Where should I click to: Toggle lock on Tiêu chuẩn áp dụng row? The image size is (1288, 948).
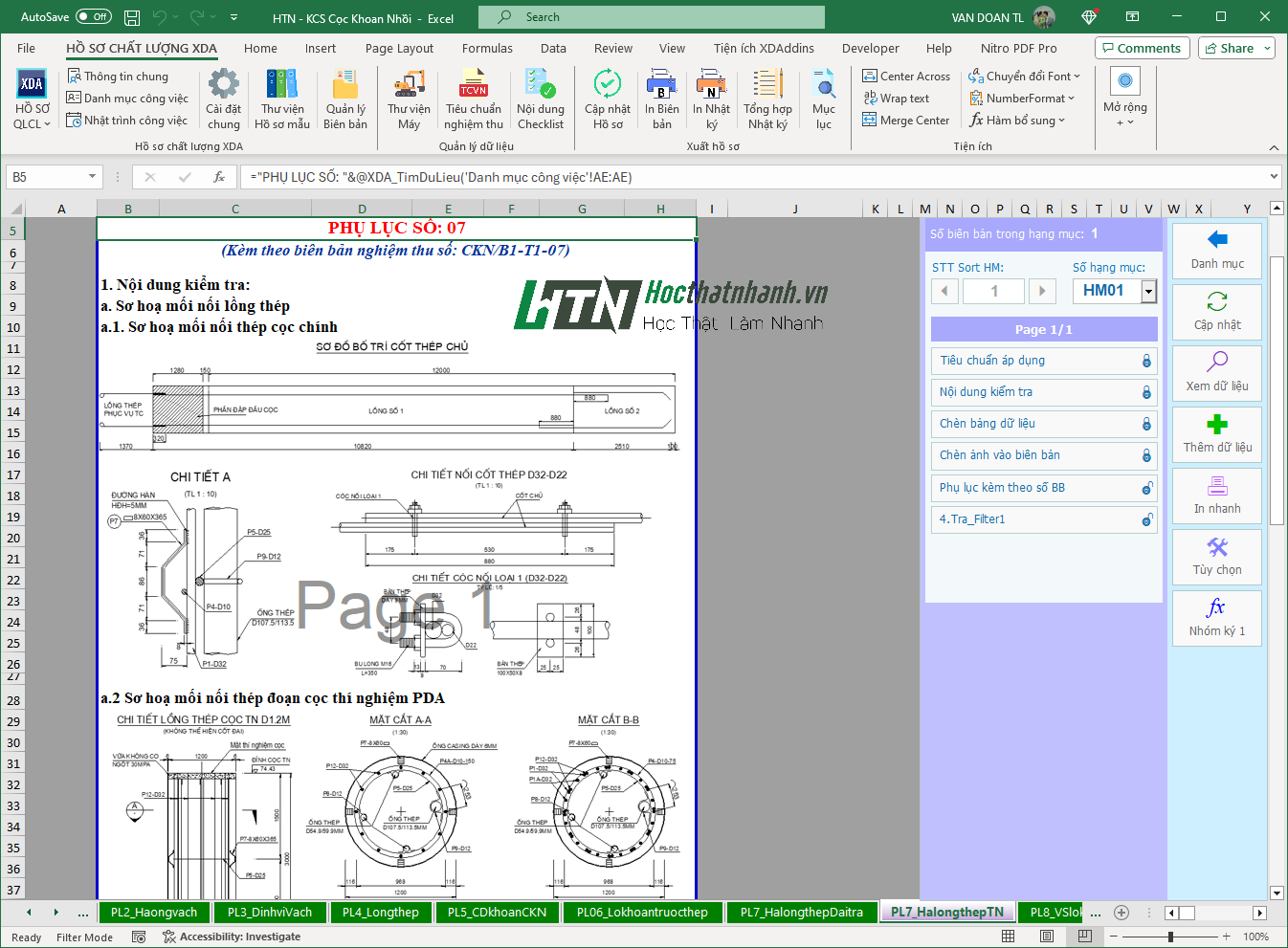[x=1146, y=361]
